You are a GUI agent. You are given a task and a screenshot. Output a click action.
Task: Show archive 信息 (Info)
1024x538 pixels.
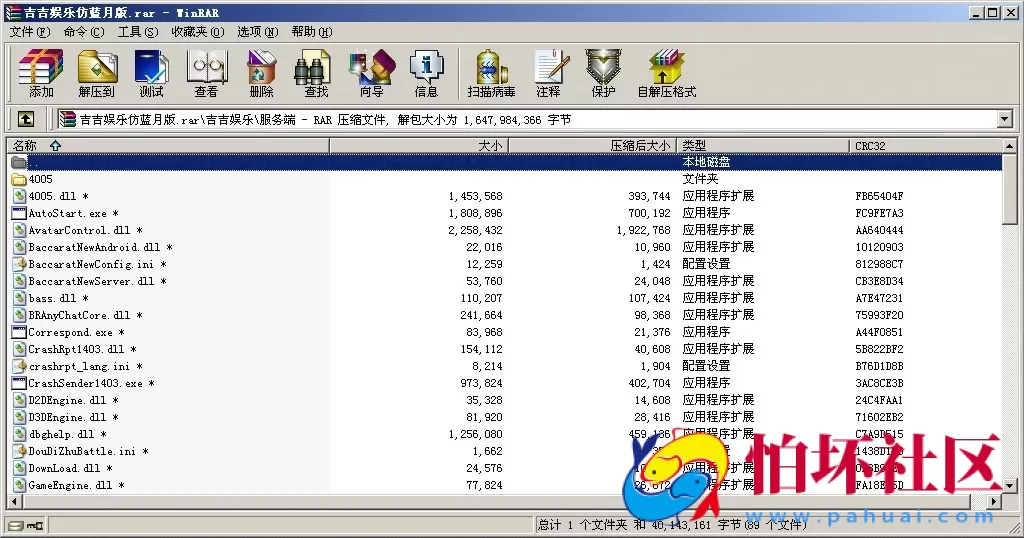pos(426,73)
